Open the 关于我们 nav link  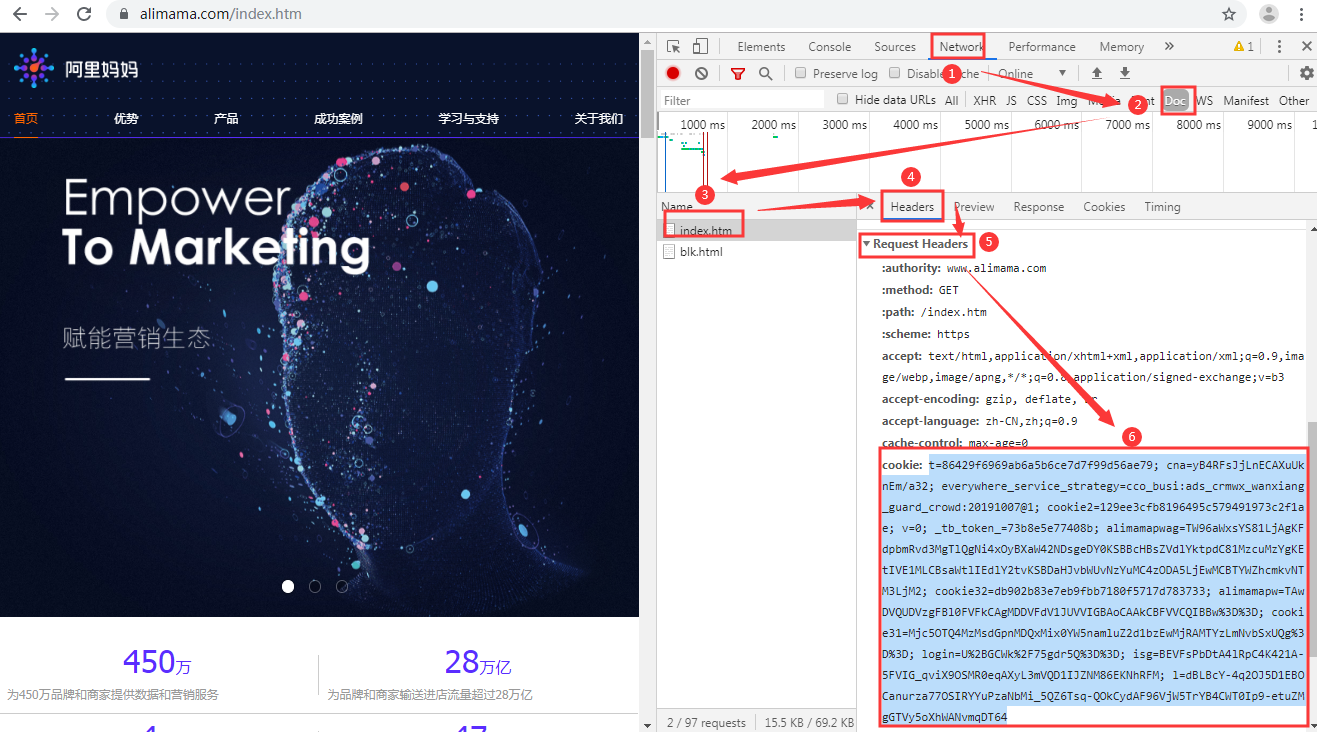[599, 118]
